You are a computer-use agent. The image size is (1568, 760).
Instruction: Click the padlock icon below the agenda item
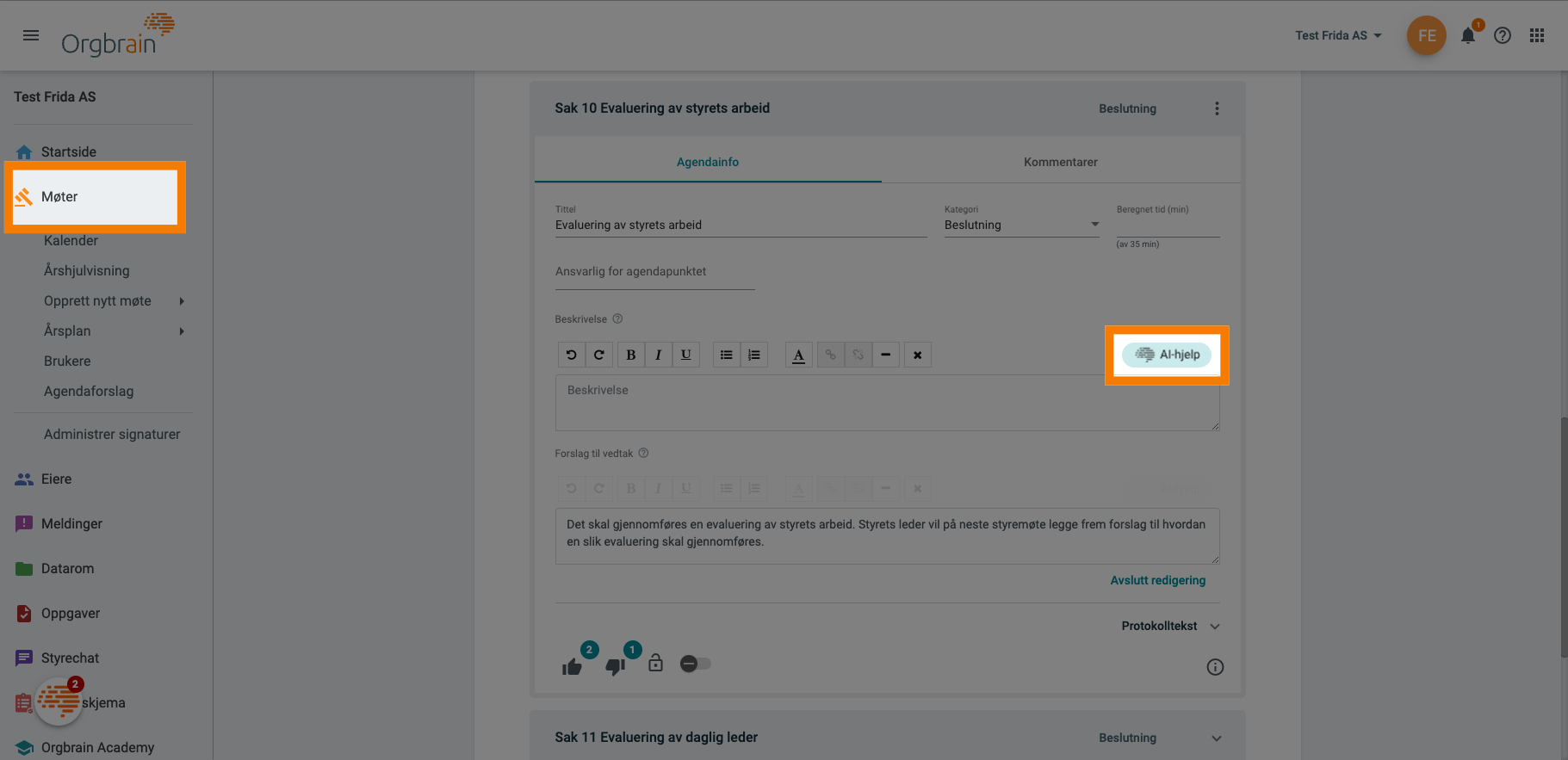655,663
